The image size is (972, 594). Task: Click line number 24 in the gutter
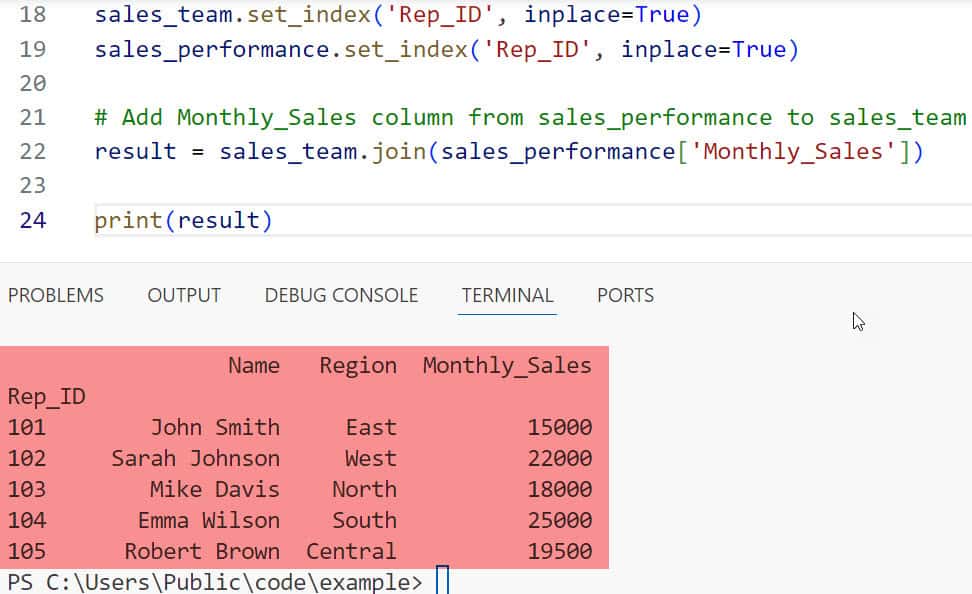(33, 220)
